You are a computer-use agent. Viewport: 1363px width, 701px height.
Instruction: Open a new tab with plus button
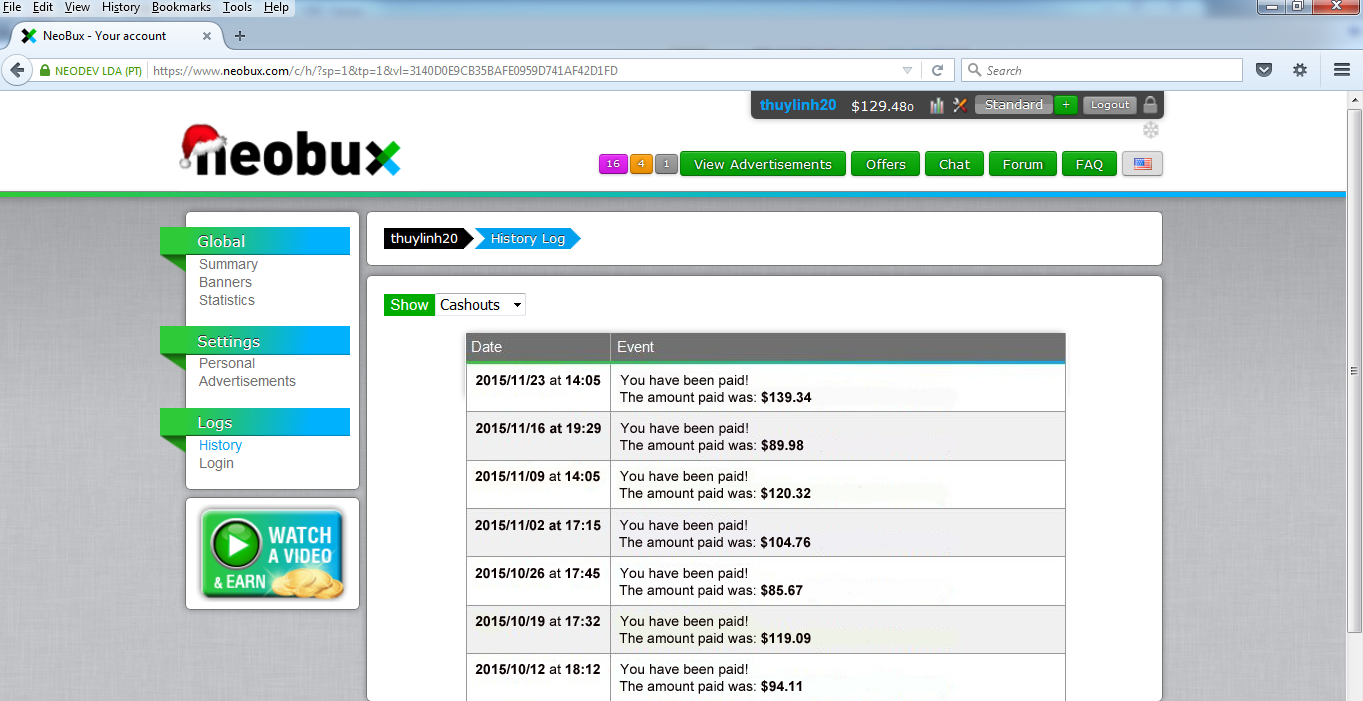pos(240,35)
